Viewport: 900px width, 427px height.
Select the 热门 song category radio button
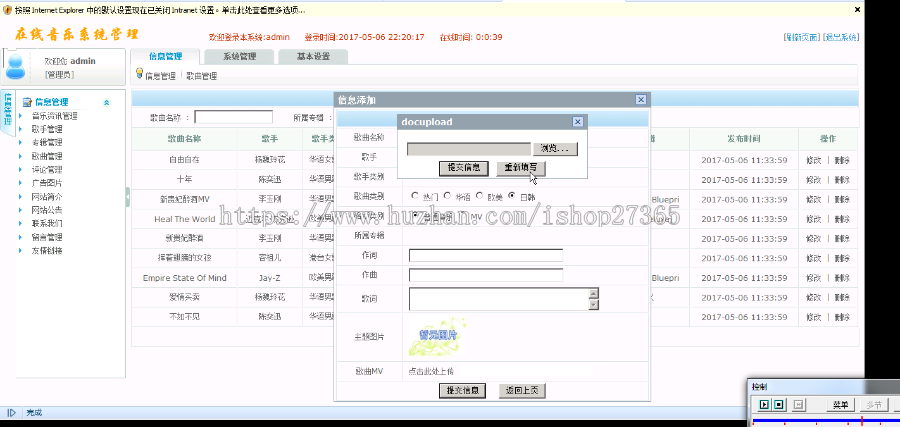click(415, 196)
